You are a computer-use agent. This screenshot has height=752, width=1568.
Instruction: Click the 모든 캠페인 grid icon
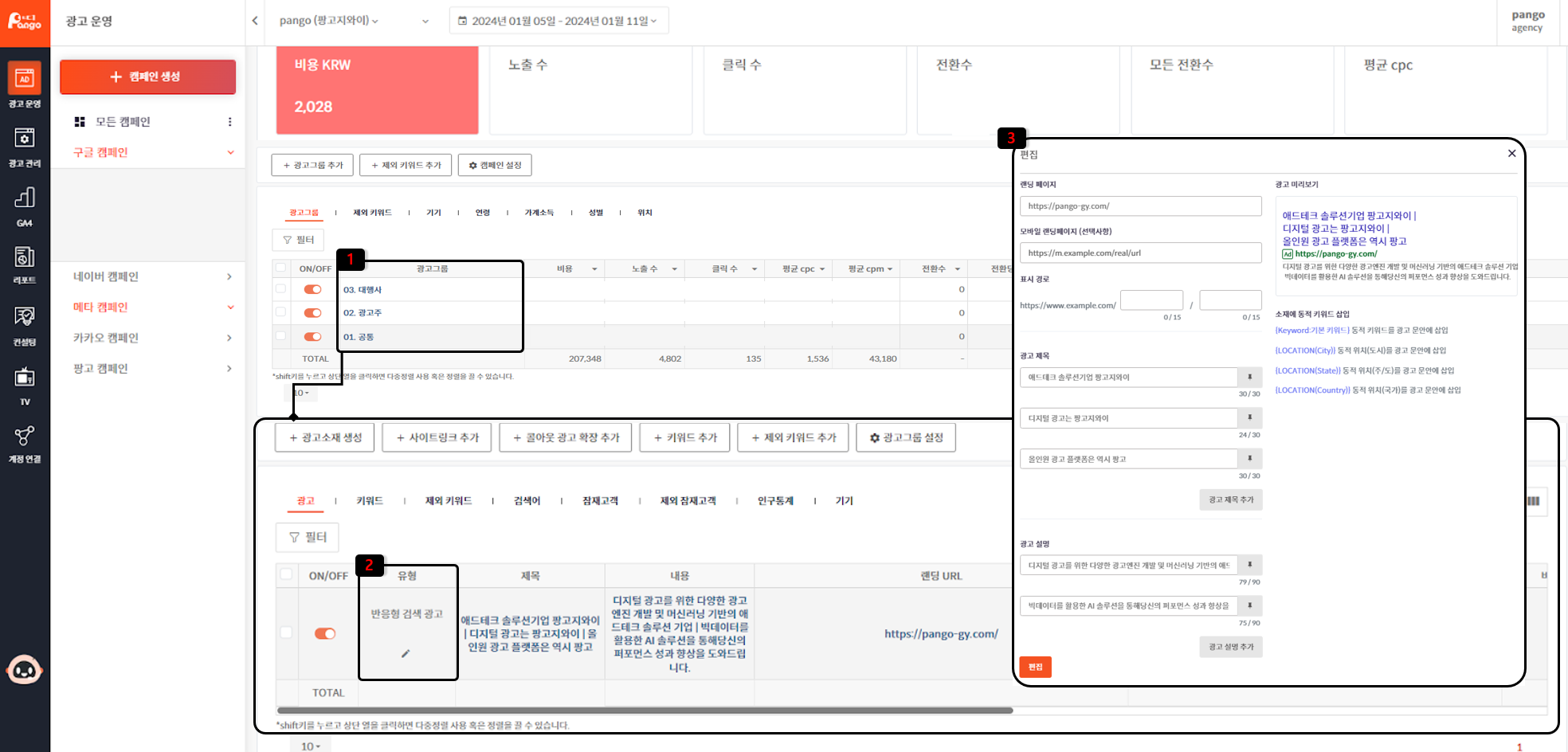(x=80, y=122)
